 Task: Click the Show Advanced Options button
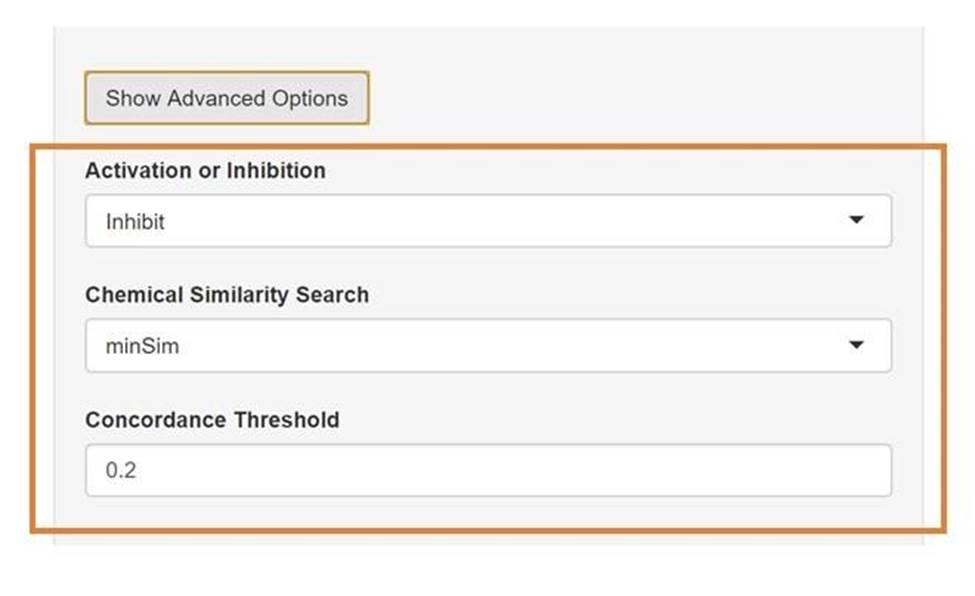(x=227, y=98)
